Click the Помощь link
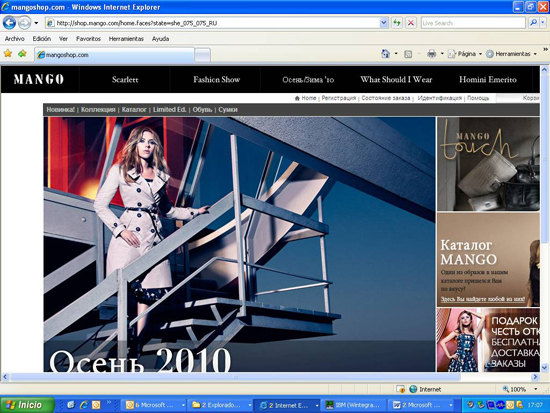The image size is (550, 413). tap(478, 98)
